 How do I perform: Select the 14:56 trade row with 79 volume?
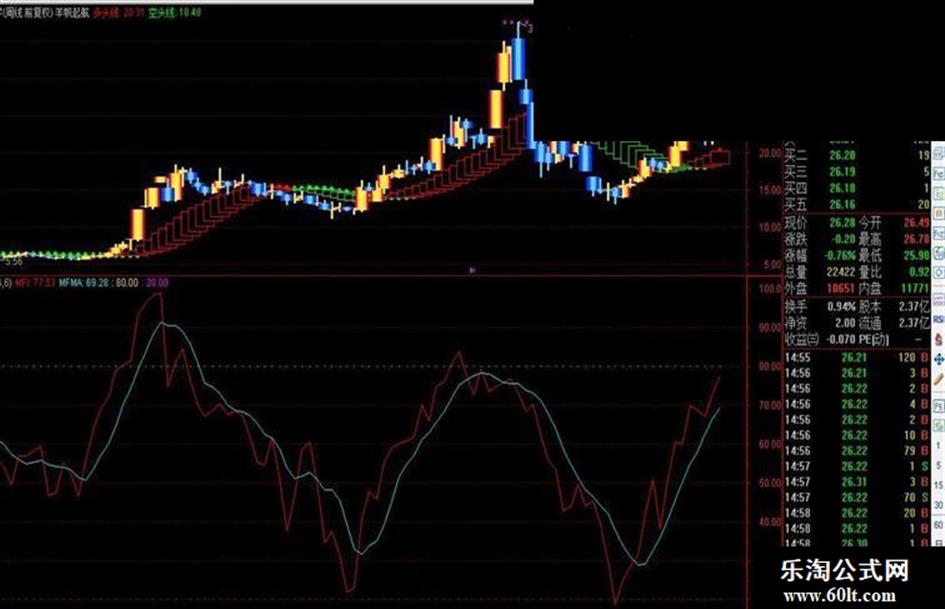click(857, 450)
